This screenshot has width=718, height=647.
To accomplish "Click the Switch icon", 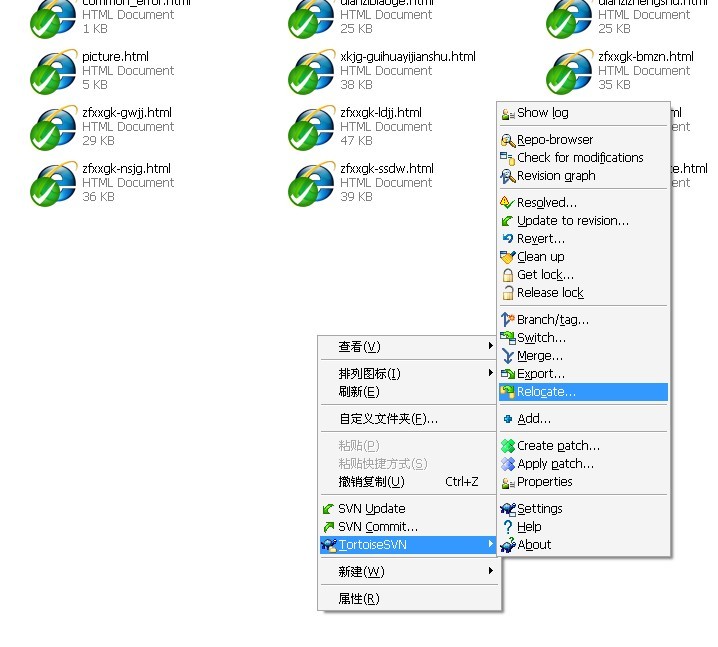I will click(508, 338).
